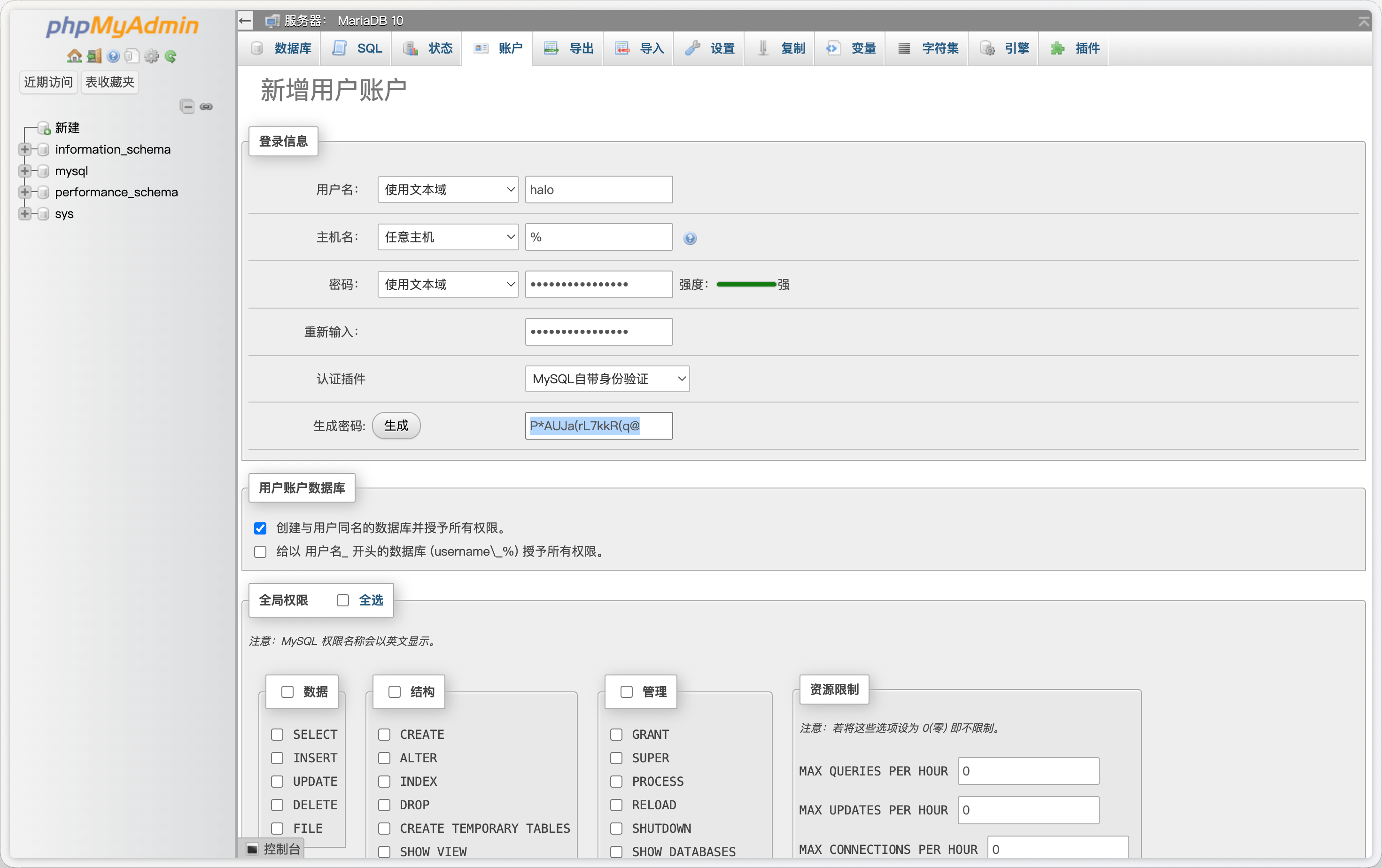Screen dimensions: 1382x868
Task: Enable the GRANT privilege checkbox
Action: [x=616, y=735]
